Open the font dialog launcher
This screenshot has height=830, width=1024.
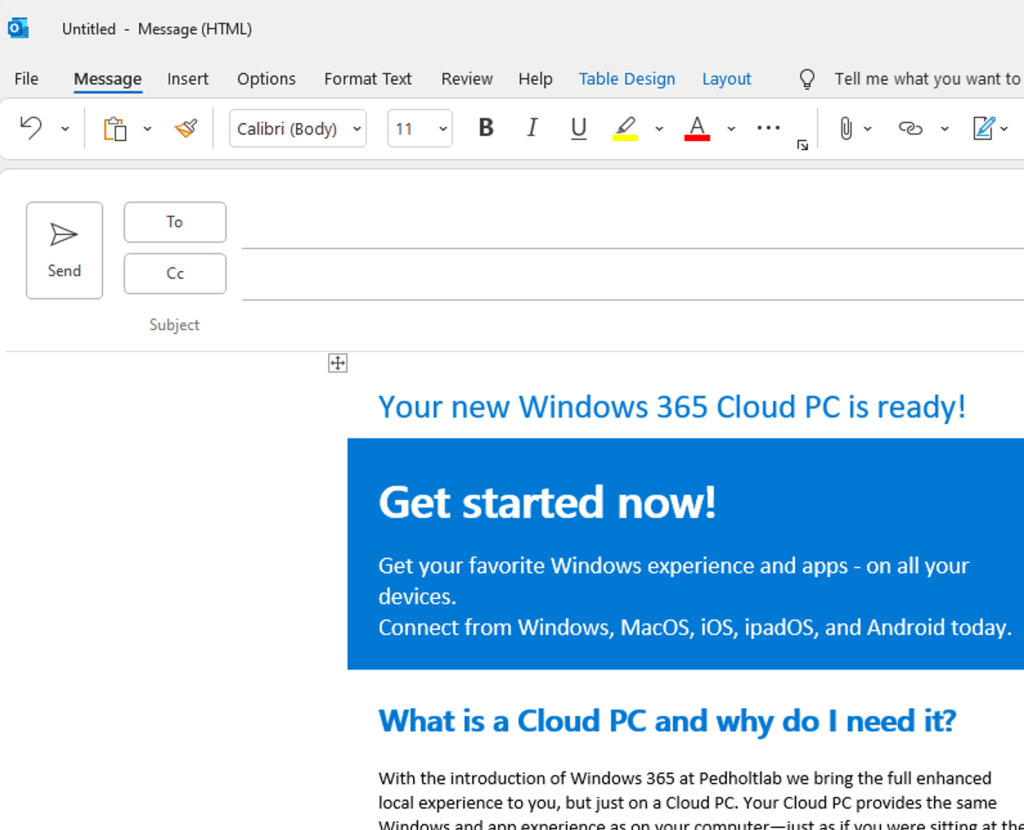(x=803, y=145)
